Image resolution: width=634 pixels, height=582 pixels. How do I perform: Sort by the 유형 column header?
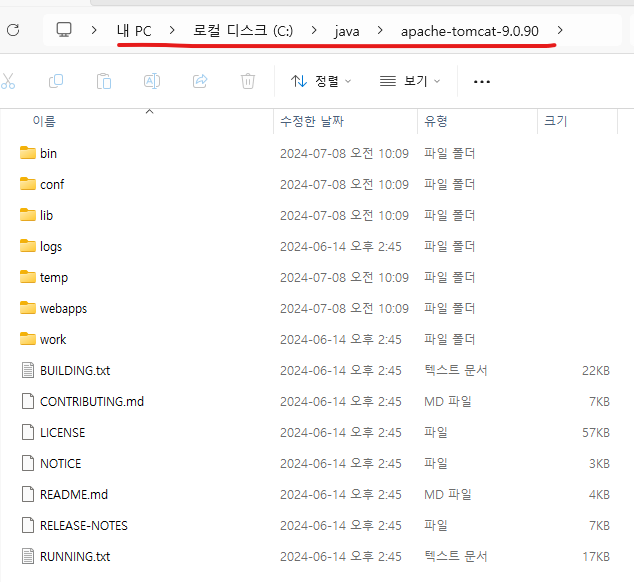pyautogui.click(x=435, y=121)
